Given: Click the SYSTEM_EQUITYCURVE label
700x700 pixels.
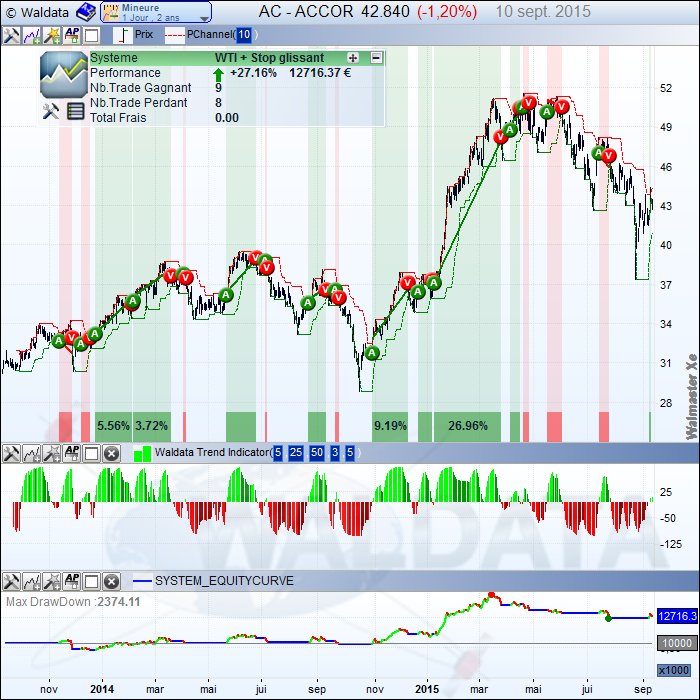Looking at the screenshot, I should (x=224, y=581).
